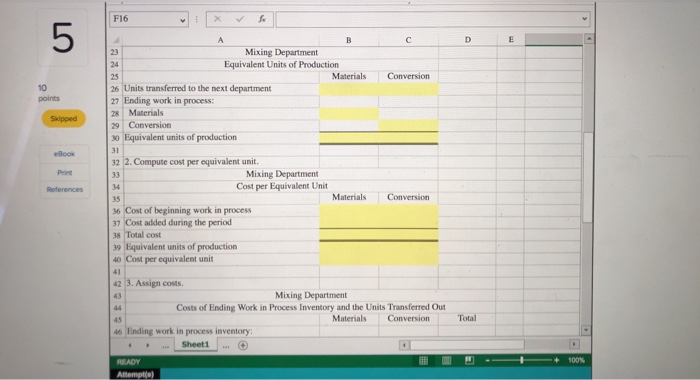Select 'Cost per Equivalent Unit' heading cell

(x=282, y=186)
